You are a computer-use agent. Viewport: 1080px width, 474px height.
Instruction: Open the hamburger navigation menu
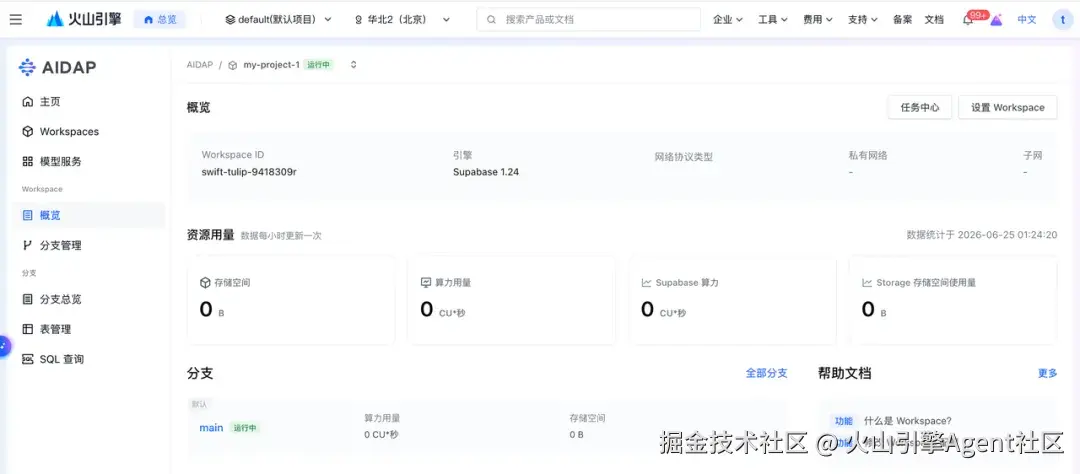pos(15,19)
